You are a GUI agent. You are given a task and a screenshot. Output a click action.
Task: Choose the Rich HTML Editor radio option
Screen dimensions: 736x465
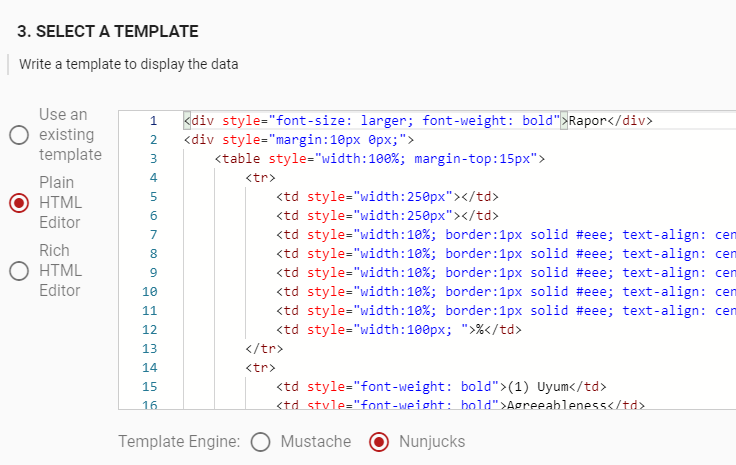coord(19,271)
